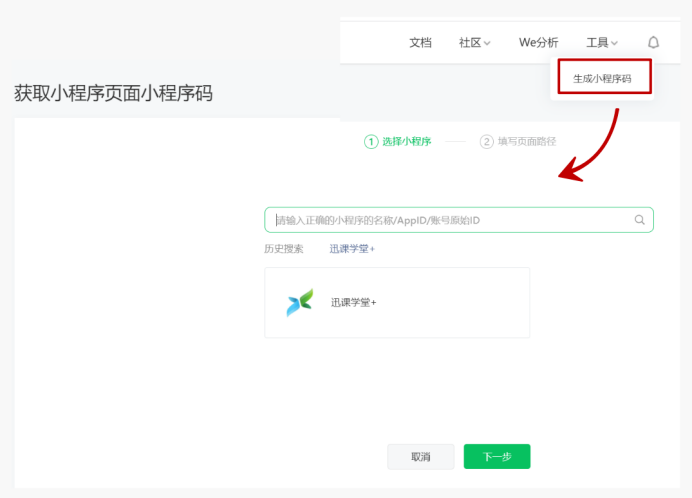Viewport: 692px width, 498px height.
Task: Expand the 社区 dropdown
Action: tap(474, 42)
